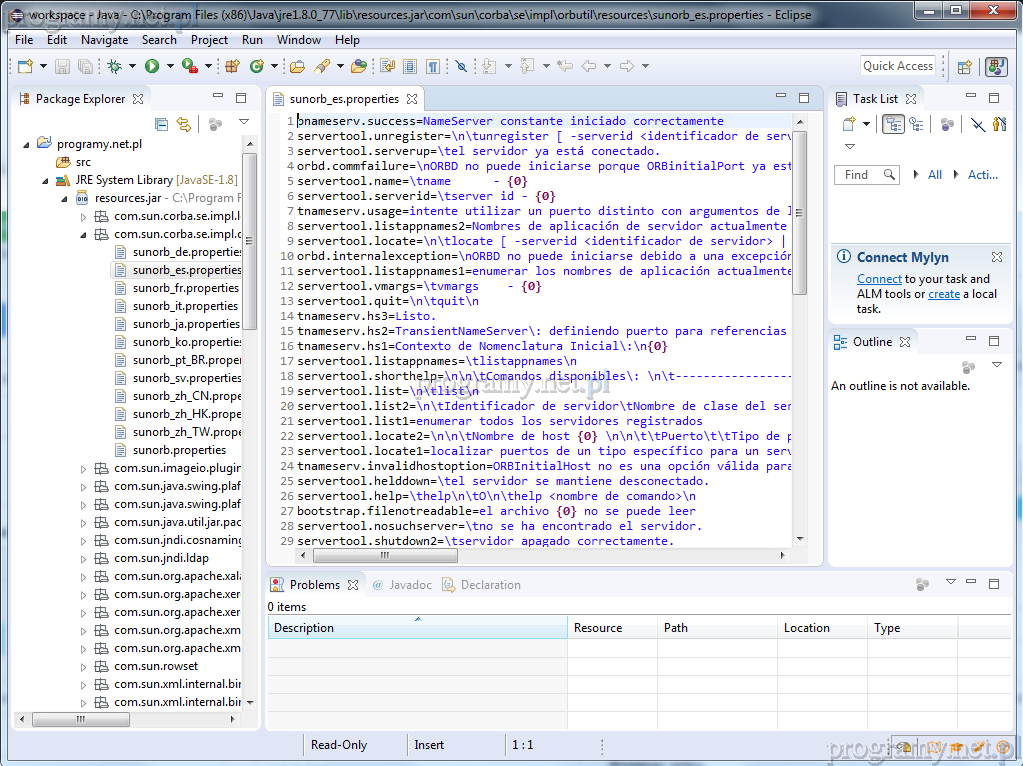Viewport: 1023px width, 766px height.
Task: Expand the com.sun.imageio.plugins package node
Action: [x=85, y=468]
